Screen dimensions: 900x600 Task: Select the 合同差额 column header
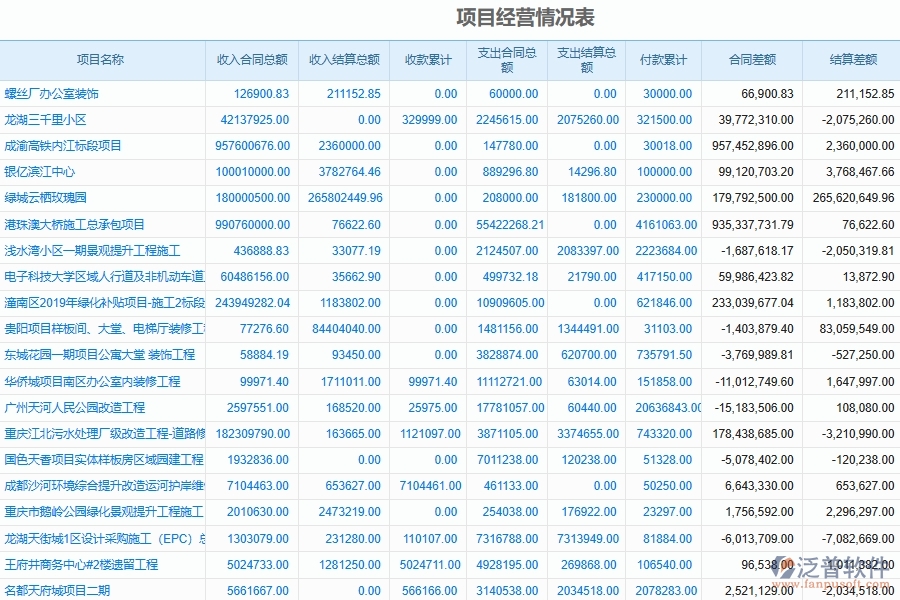(x=752, y=60)
